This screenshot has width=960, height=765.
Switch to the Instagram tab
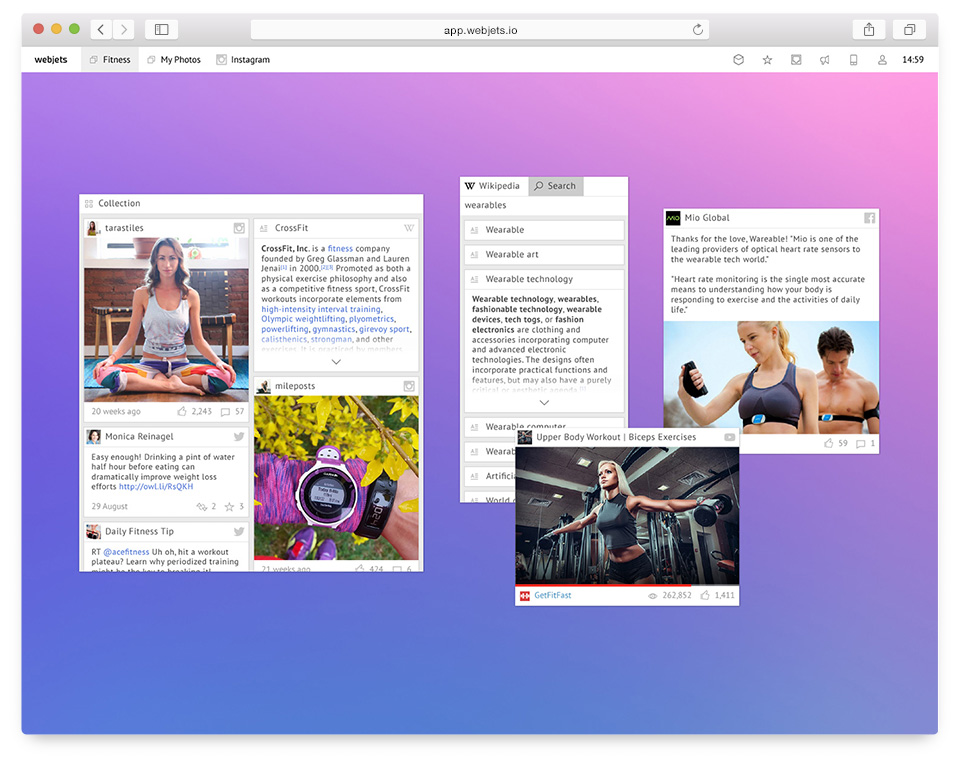pyautogui.click(x=243, y=59)
